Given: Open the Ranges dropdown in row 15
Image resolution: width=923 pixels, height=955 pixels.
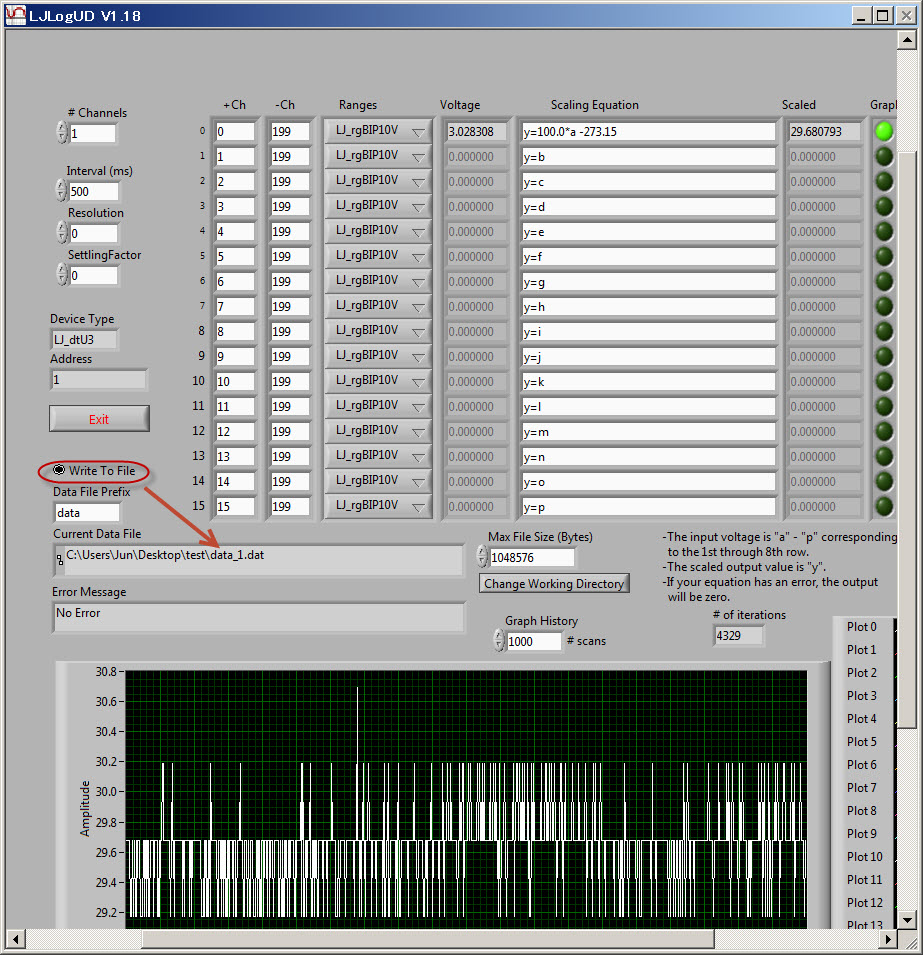Looking at the screenshot, I should pyautogui.click(x=378, y=506).
